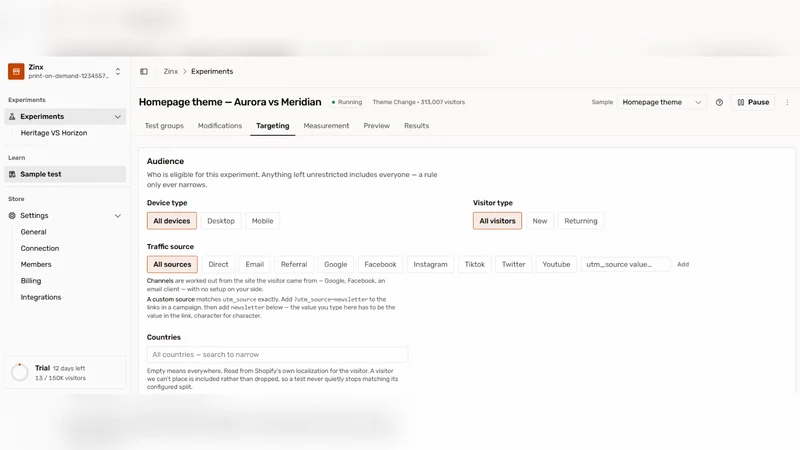Select Google traffic source
Image resolution: width=800 pixels, height=450 pixels.
336,264
